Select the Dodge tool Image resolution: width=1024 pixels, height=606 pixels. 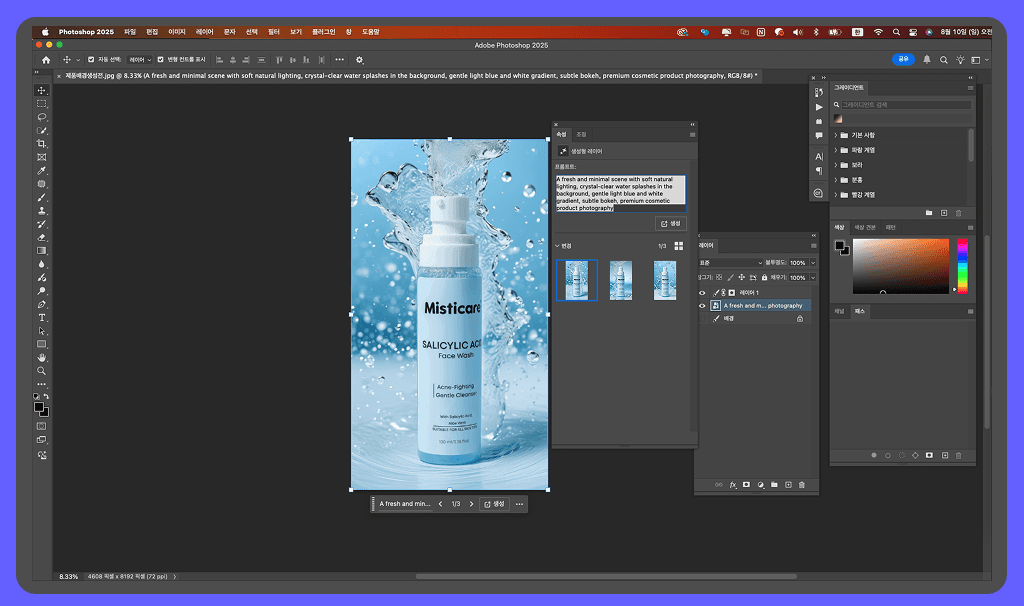(42, 291)
